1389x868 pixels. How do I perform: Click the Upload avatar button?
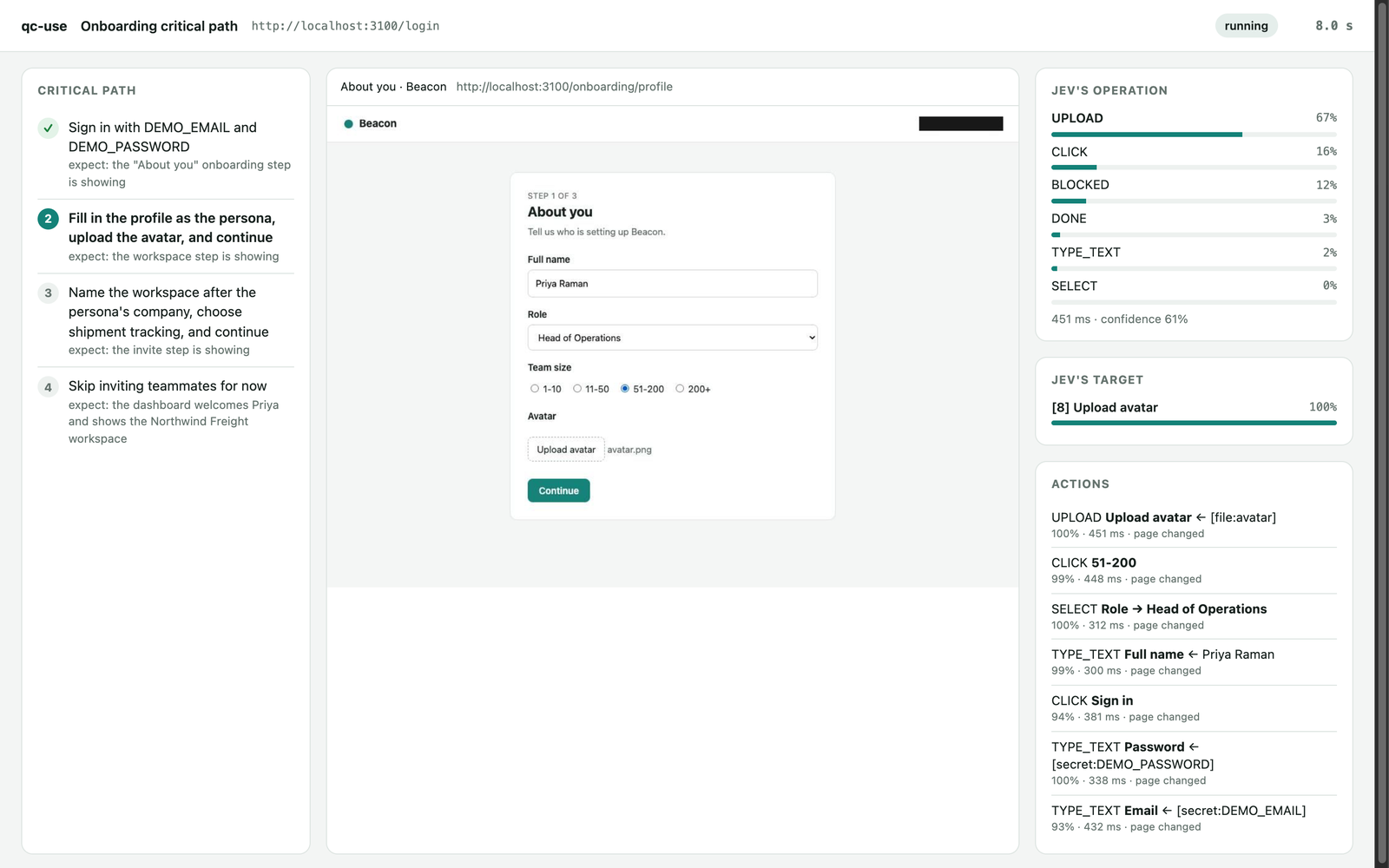pos(566,450)
